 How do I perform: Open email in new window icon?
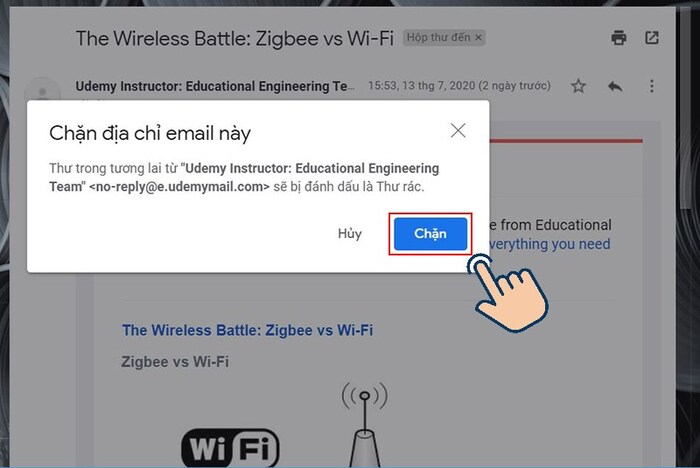point(651,38)
